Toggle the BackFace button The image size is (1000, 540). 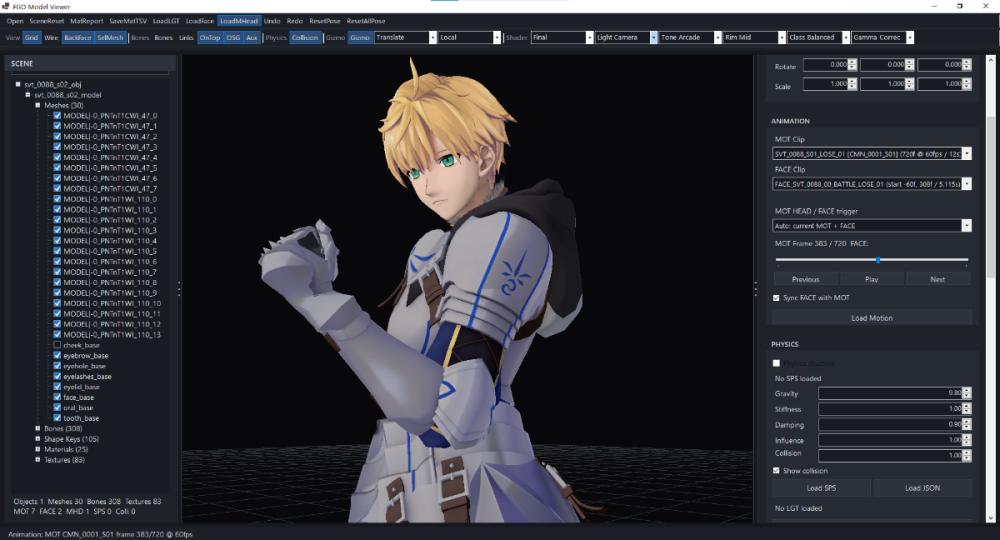pos(78,38)
